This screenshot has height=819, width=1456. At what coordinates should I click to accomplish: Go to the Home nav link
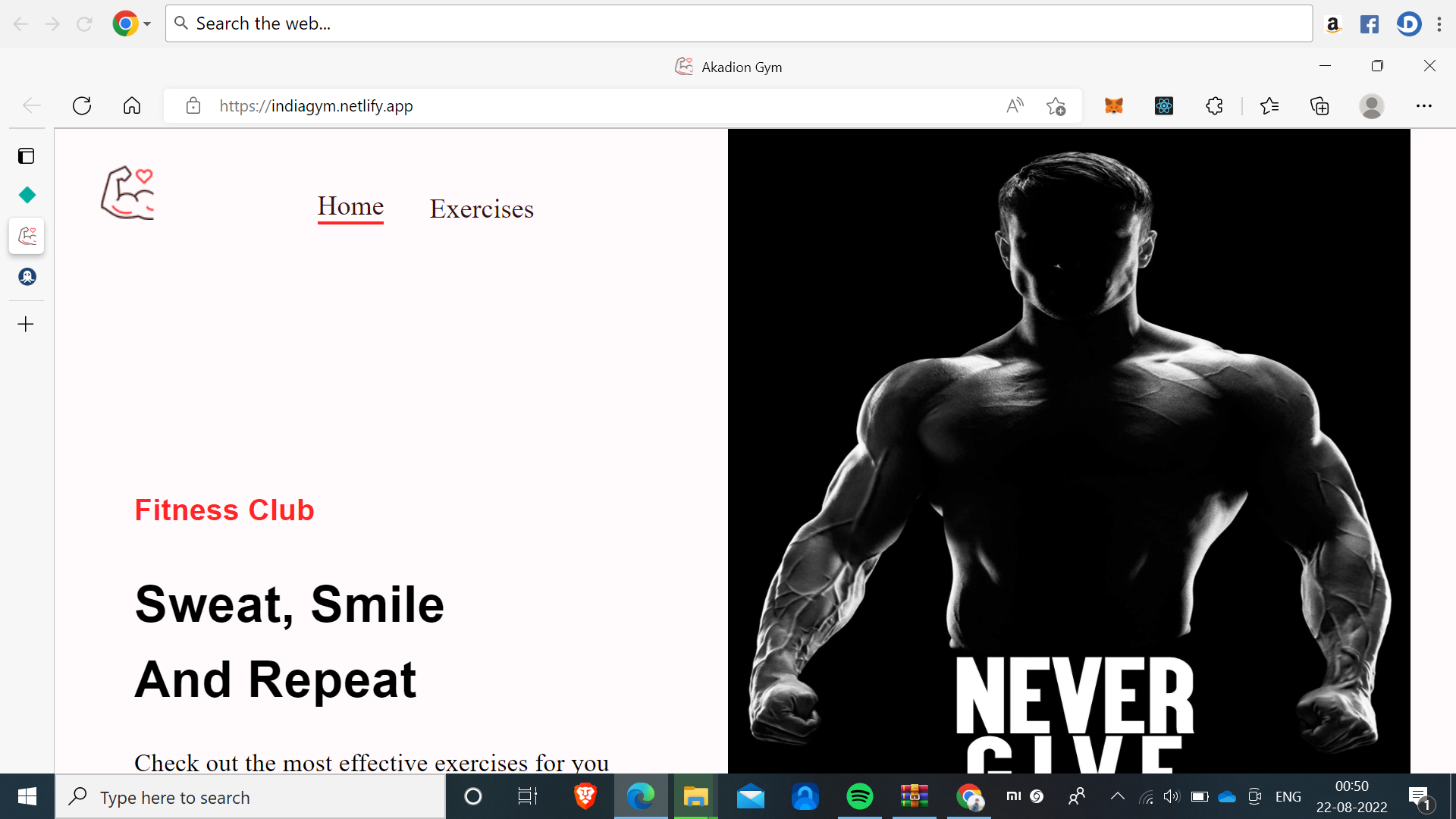pos(350,206)
